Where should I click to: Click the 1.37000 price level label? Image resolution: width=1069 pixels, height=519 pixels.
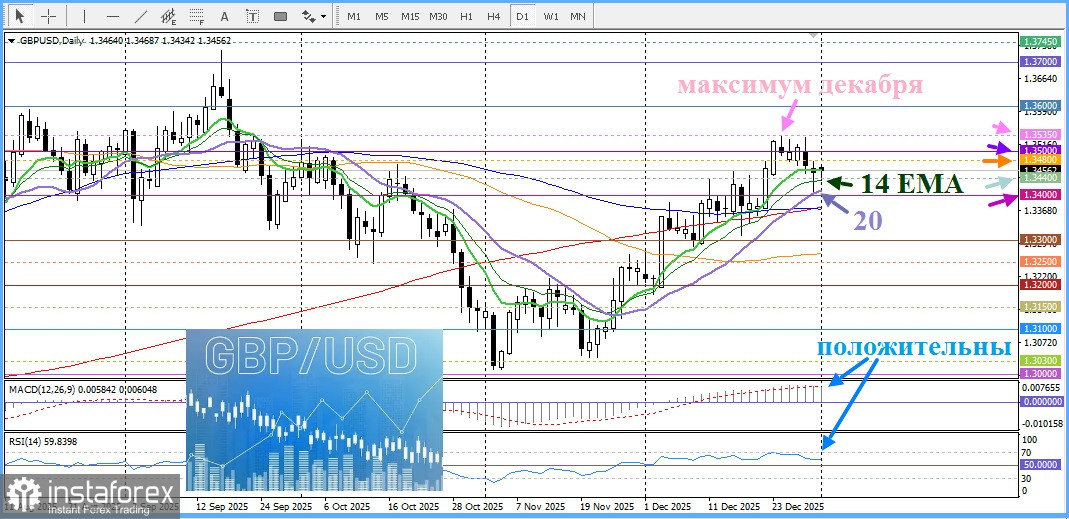1040,61
